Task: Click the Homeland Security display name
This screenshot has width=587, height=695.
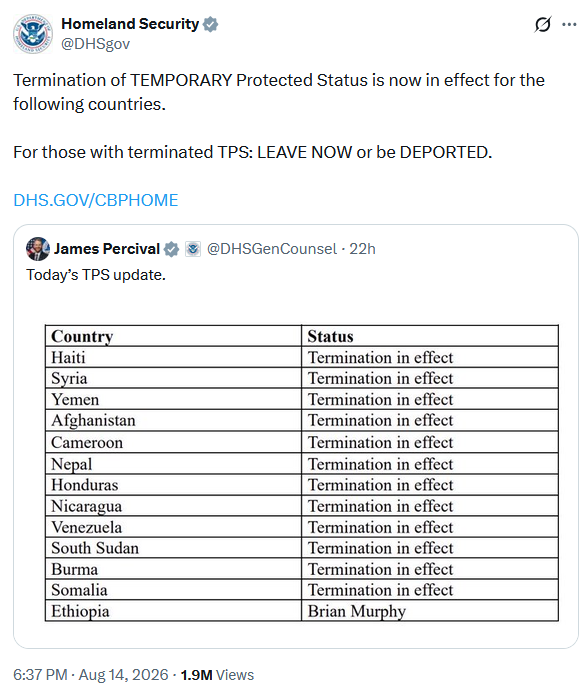Action: [x=130, y=24]
